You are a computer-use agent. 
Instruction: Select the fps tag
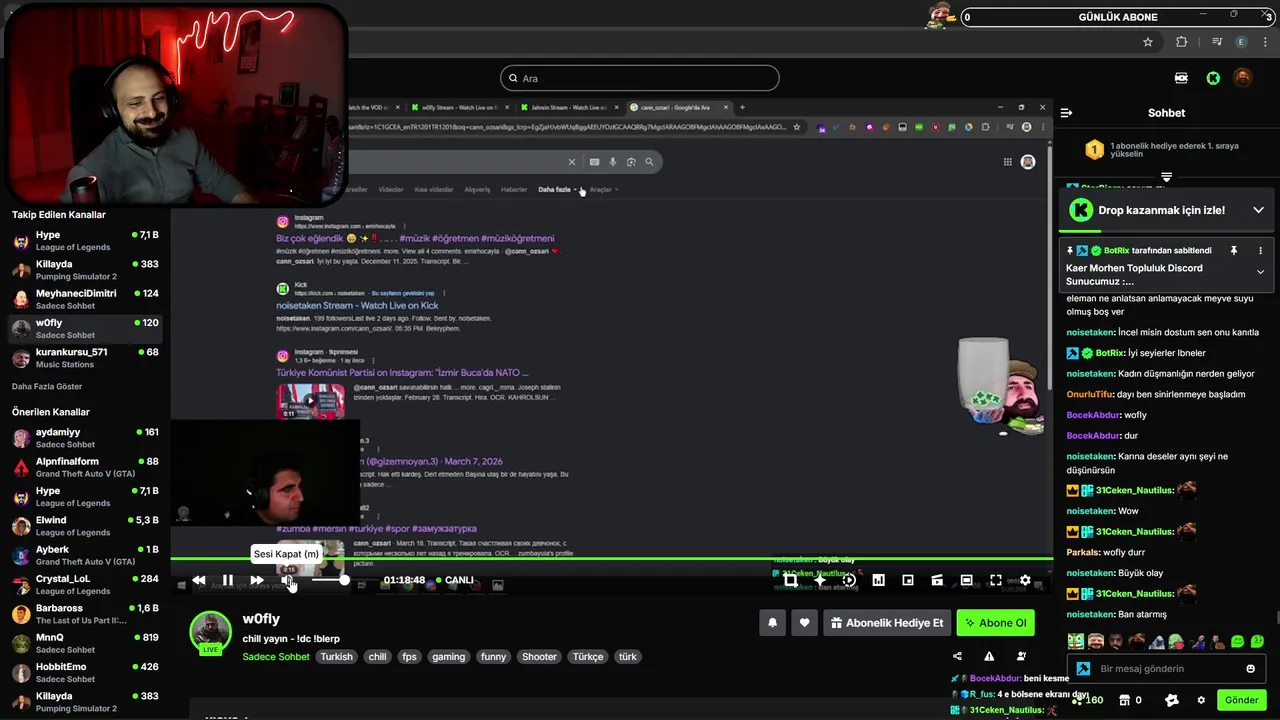409,657
